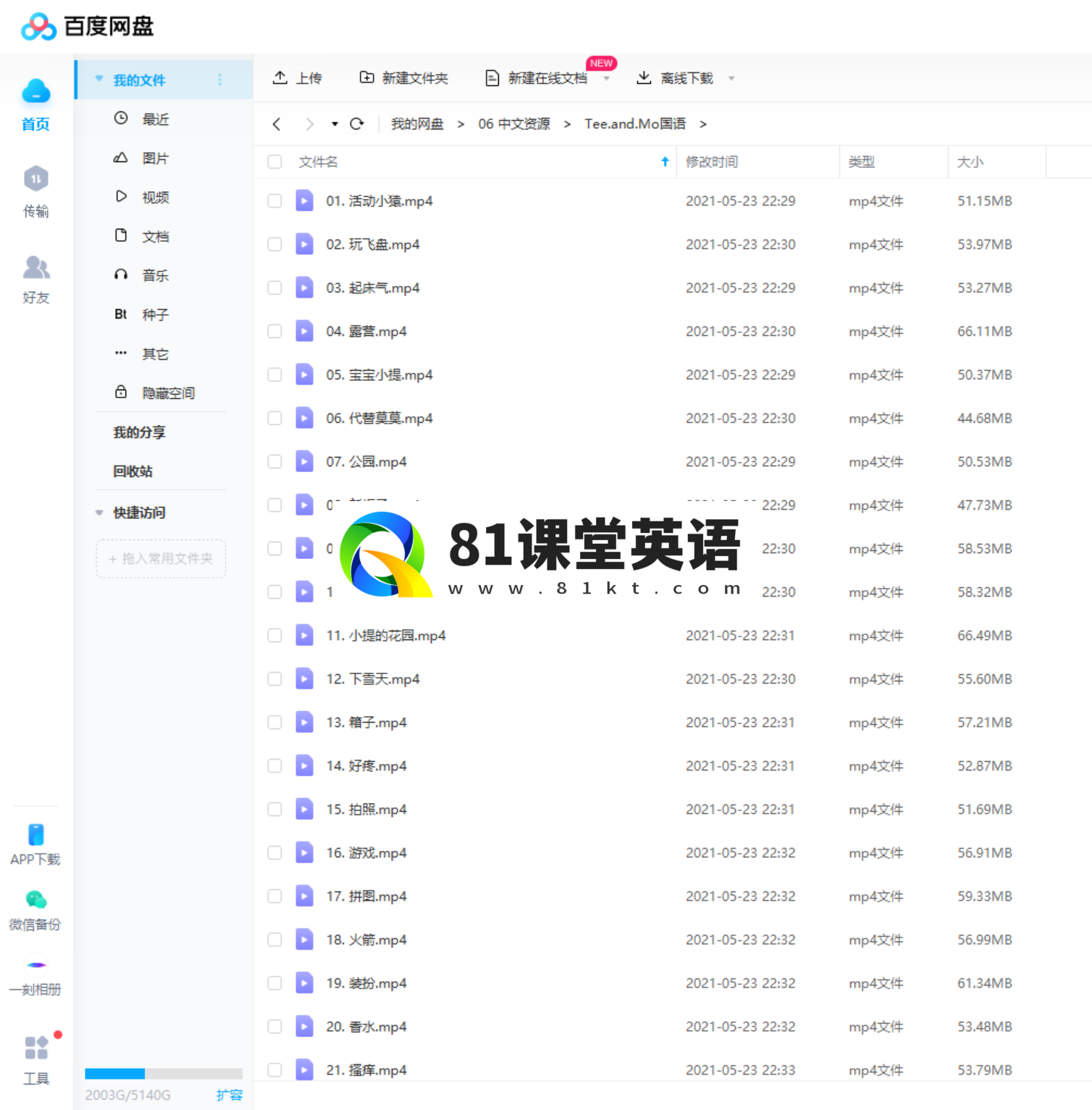Click the 拖入常用文件夹 drop area
Screen dimensions: 1092x1110
(x=161, y=558)
